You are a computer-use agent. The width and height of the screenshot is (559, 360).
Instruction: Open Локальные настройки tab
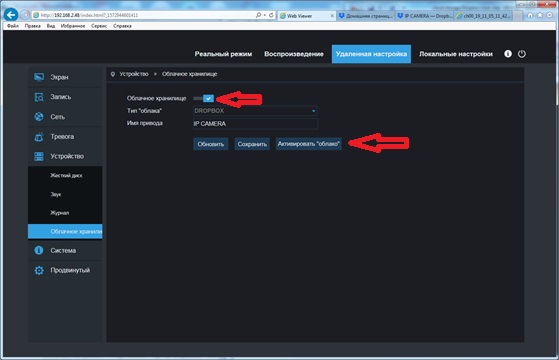pyautogui.click(x=456, y=54)
